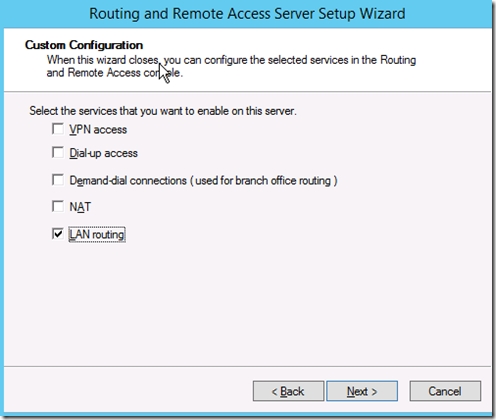
Task: Click the 'NAT' label text
Action: click(80, 207)
